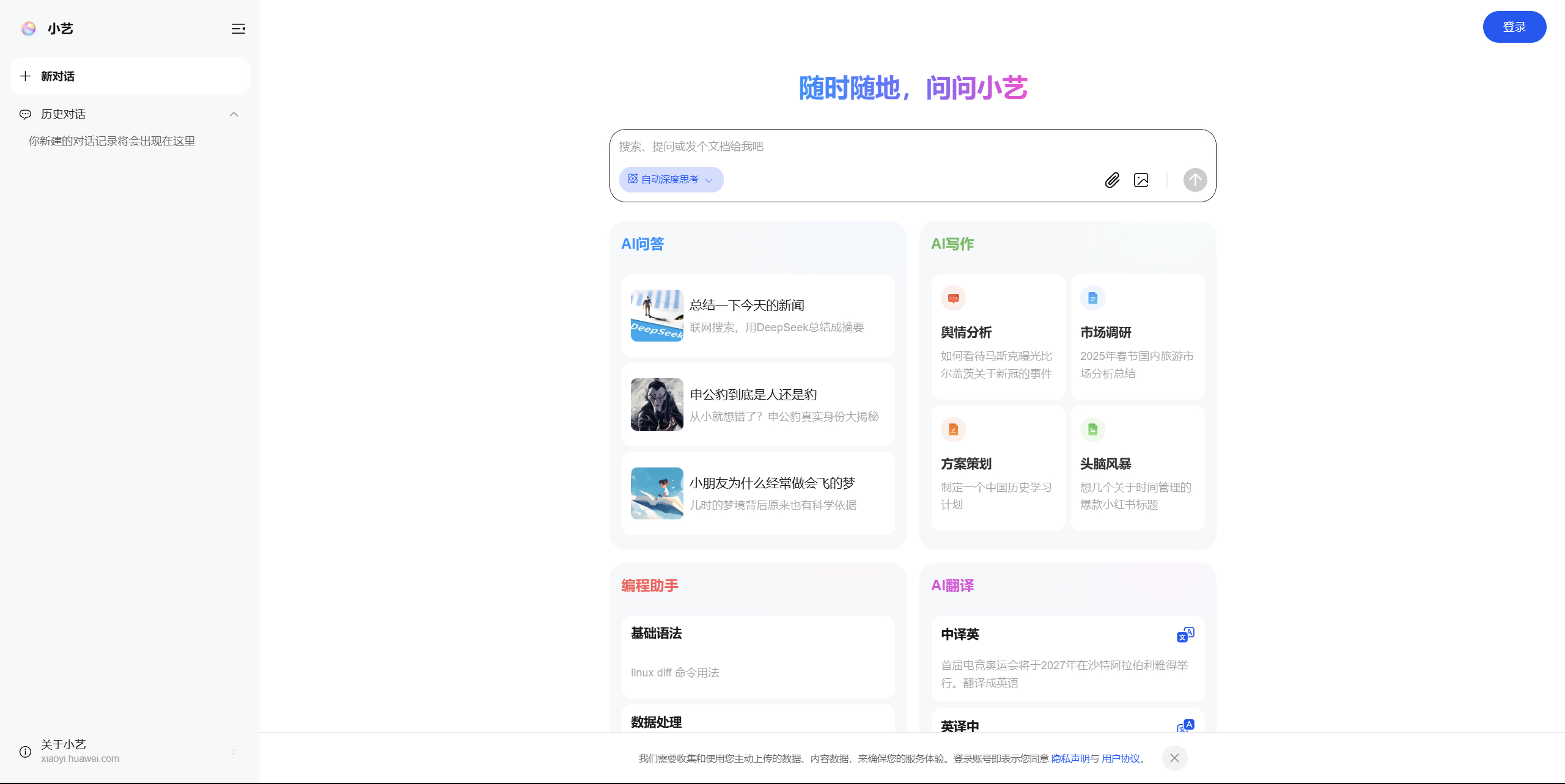The width and height of the screenshot is (1565, 784).
Task: Select 小朋友为什么经常做会飞的梦 prompt
Action: tap(772, 483)
